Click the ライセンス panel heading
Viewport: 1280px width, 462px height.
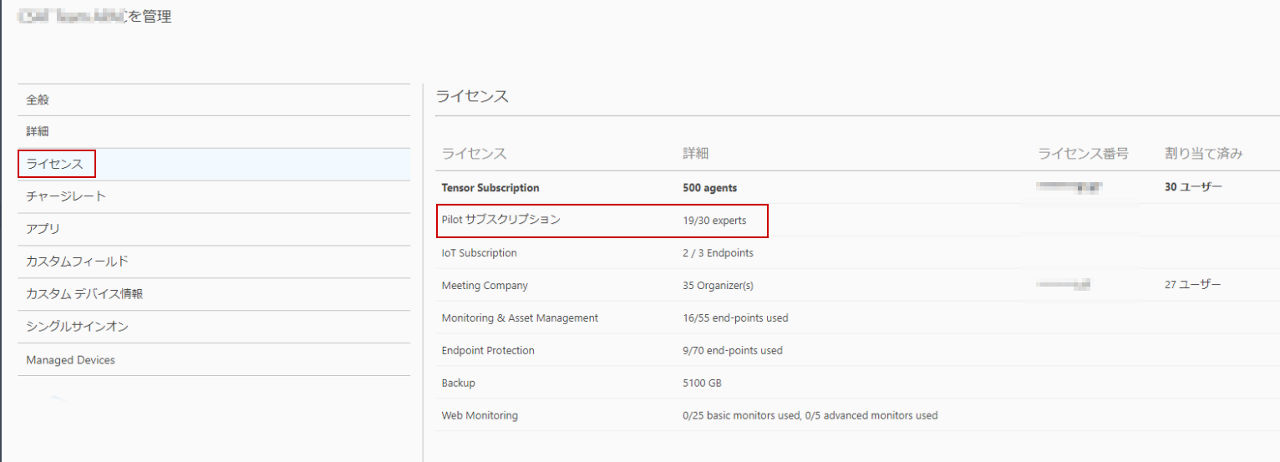(472, 96)
